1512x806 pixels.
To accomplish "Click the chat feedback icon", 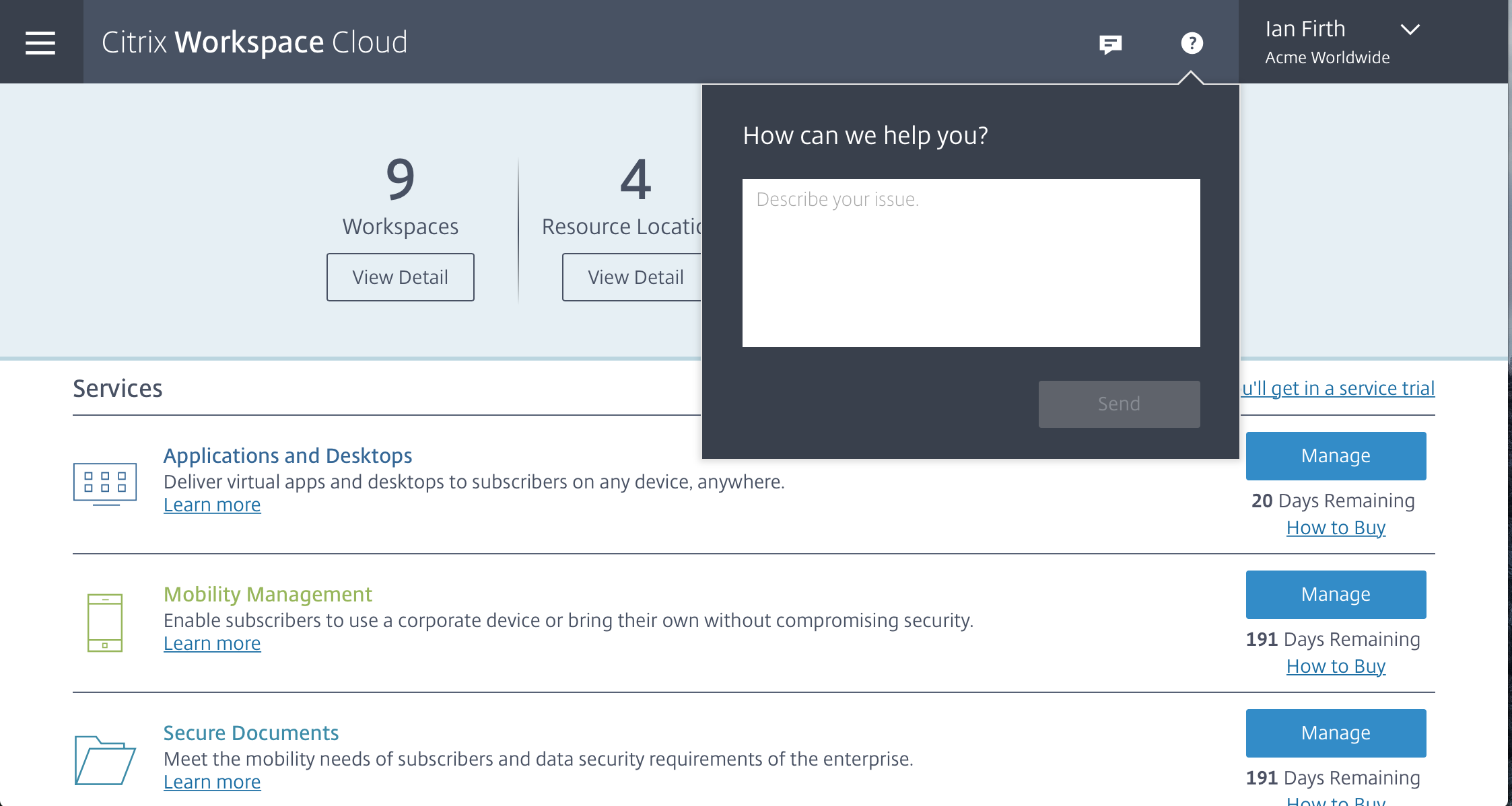I will 1110,44.
